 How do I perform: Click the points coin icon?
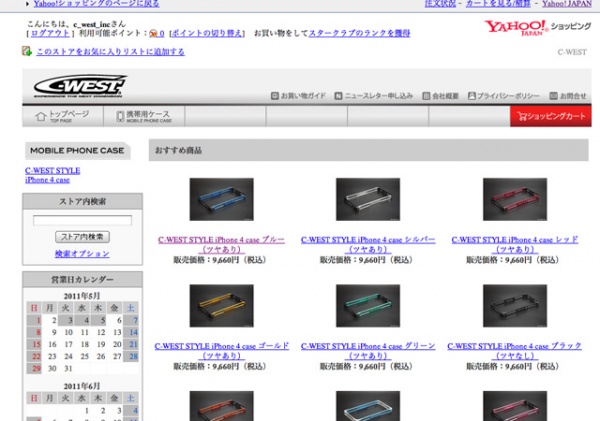153,33
